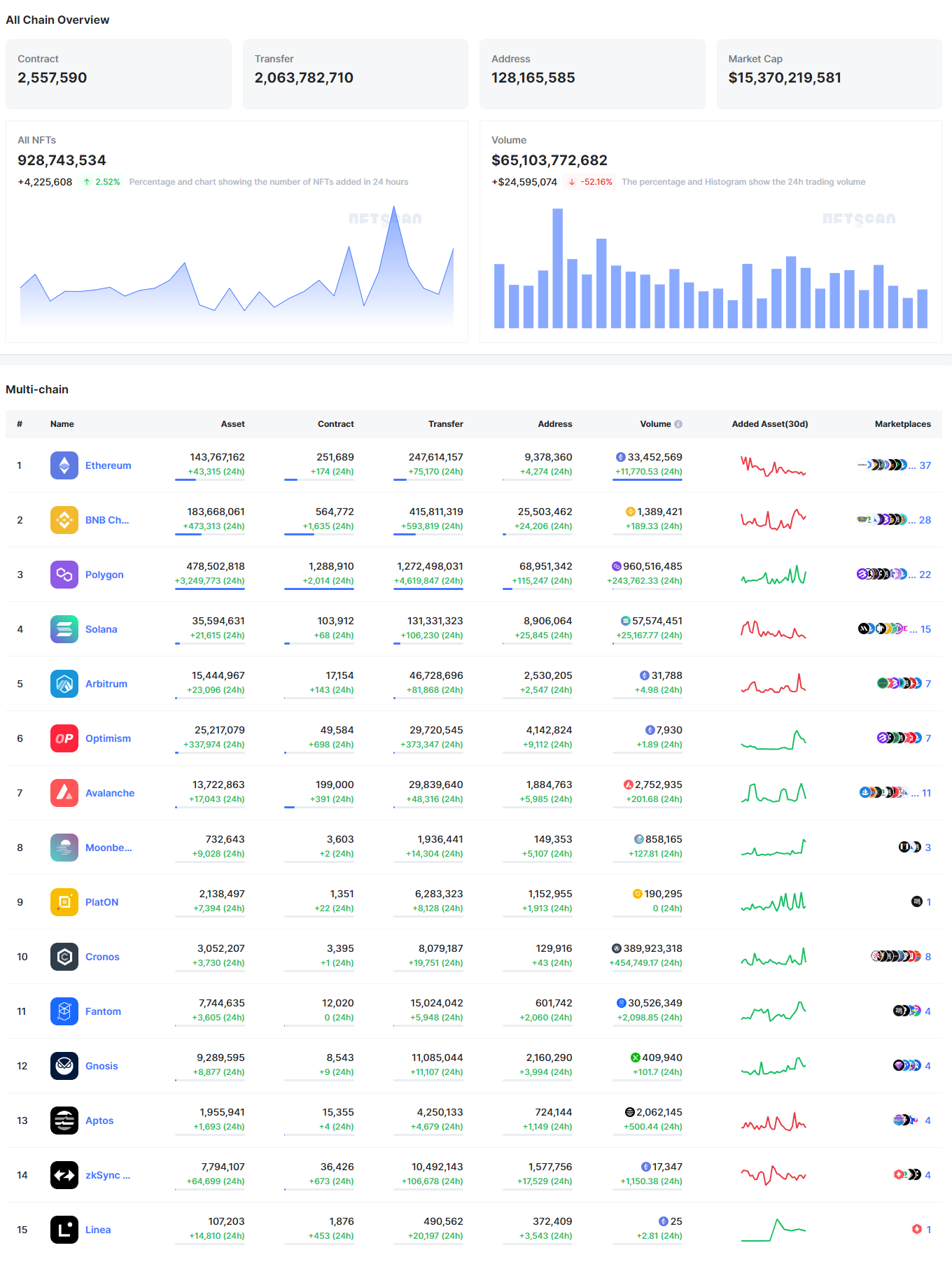The width and height of the screenshot is (952, 1264).
Task: Click the Market Cap $15,370,219,581 card
Action: click(x=829, y=74)
